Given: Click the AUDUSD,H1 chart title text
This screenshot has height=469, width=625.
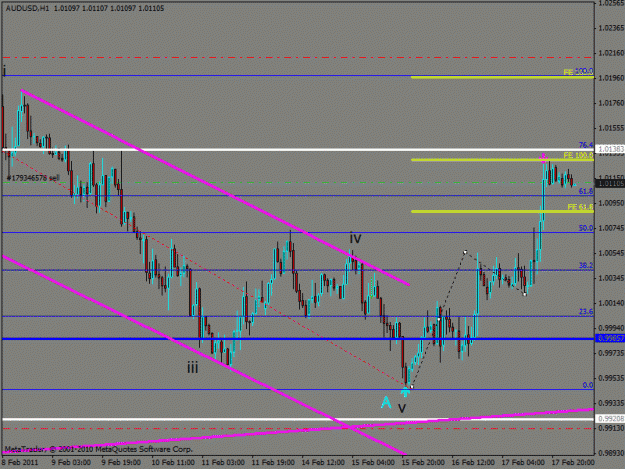Looking at the screenshot, I should pyautogui.click(x=27, y=8).
